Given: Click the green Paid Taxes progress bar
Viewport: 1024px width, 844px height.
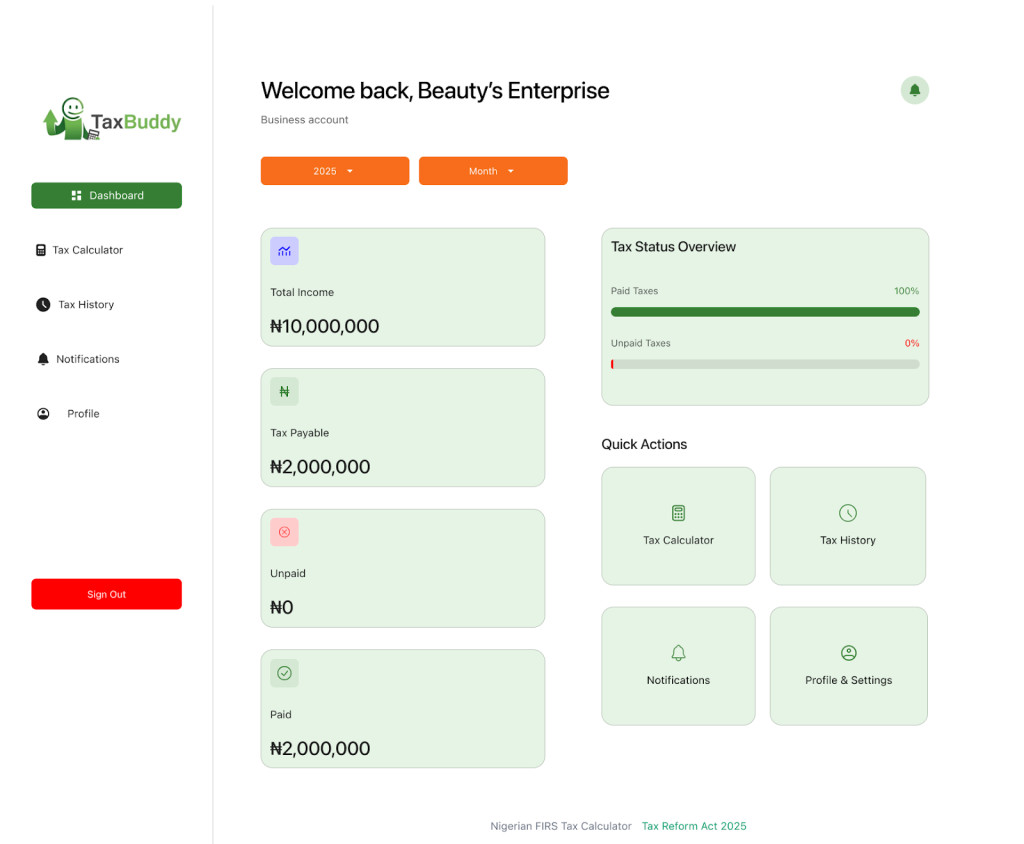Looking at the screenshot, I should coord(765,312).
